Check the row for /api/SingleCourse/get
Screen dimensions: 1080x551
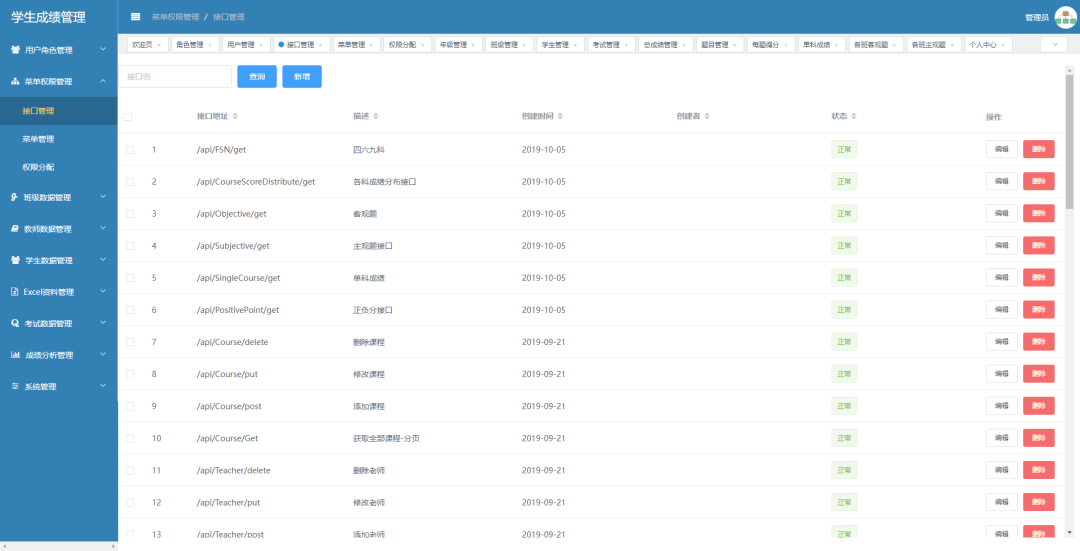click(x=130, y=278)
